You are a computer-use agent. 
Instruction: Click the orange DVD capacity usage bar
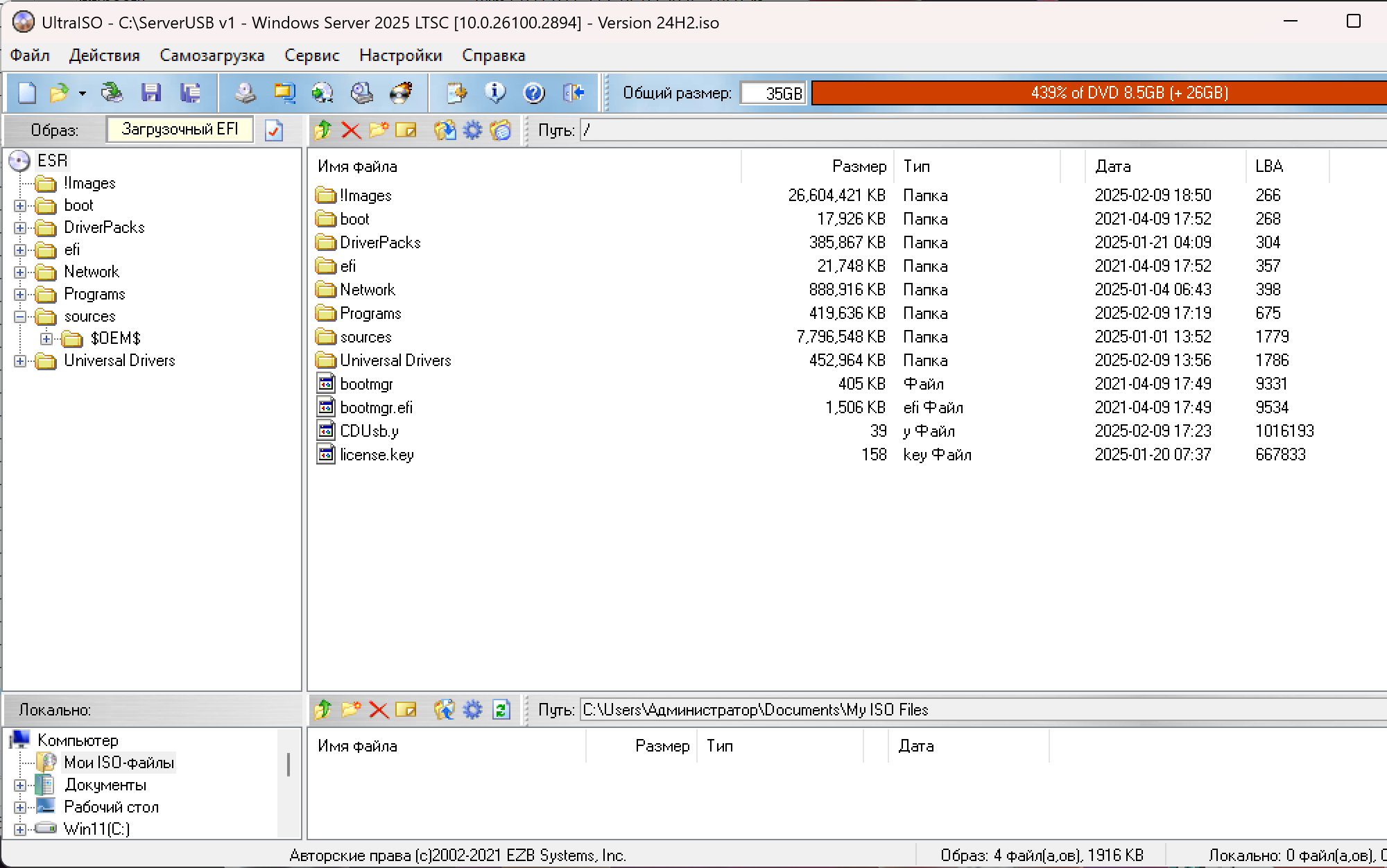pos(1099,93)
